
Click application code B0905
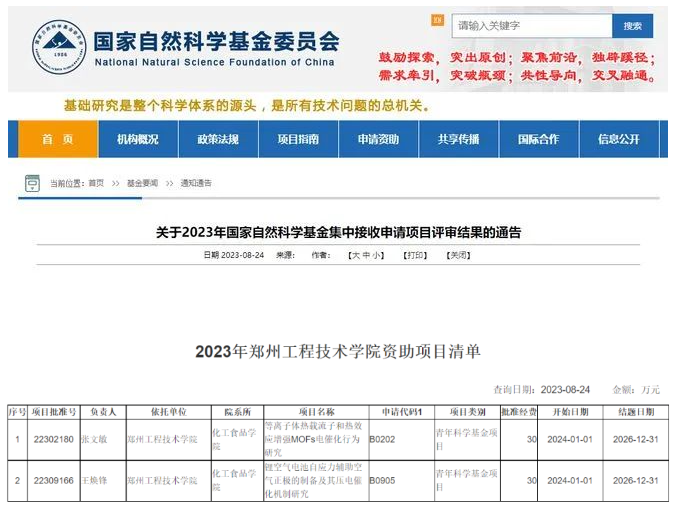382,481
